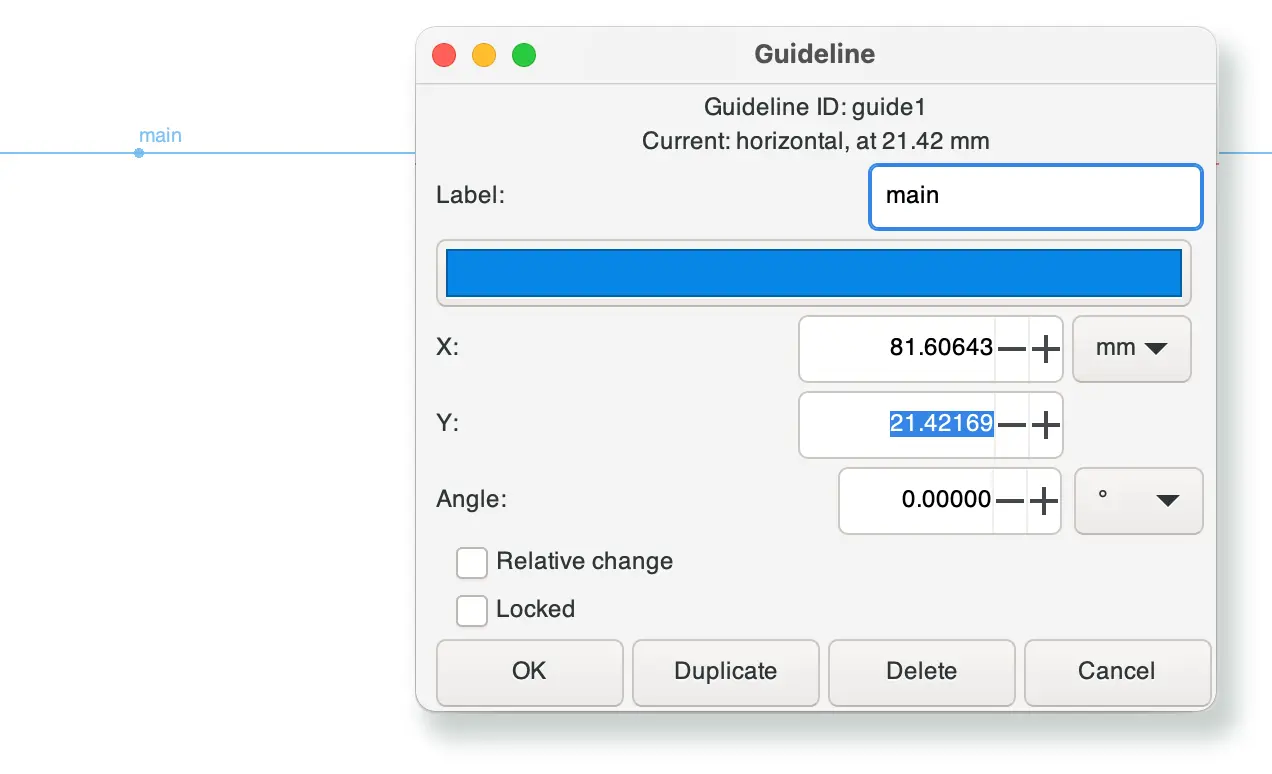Enable the Relative change checkbox
The image size is (1272, 774).
click(472, 563)
